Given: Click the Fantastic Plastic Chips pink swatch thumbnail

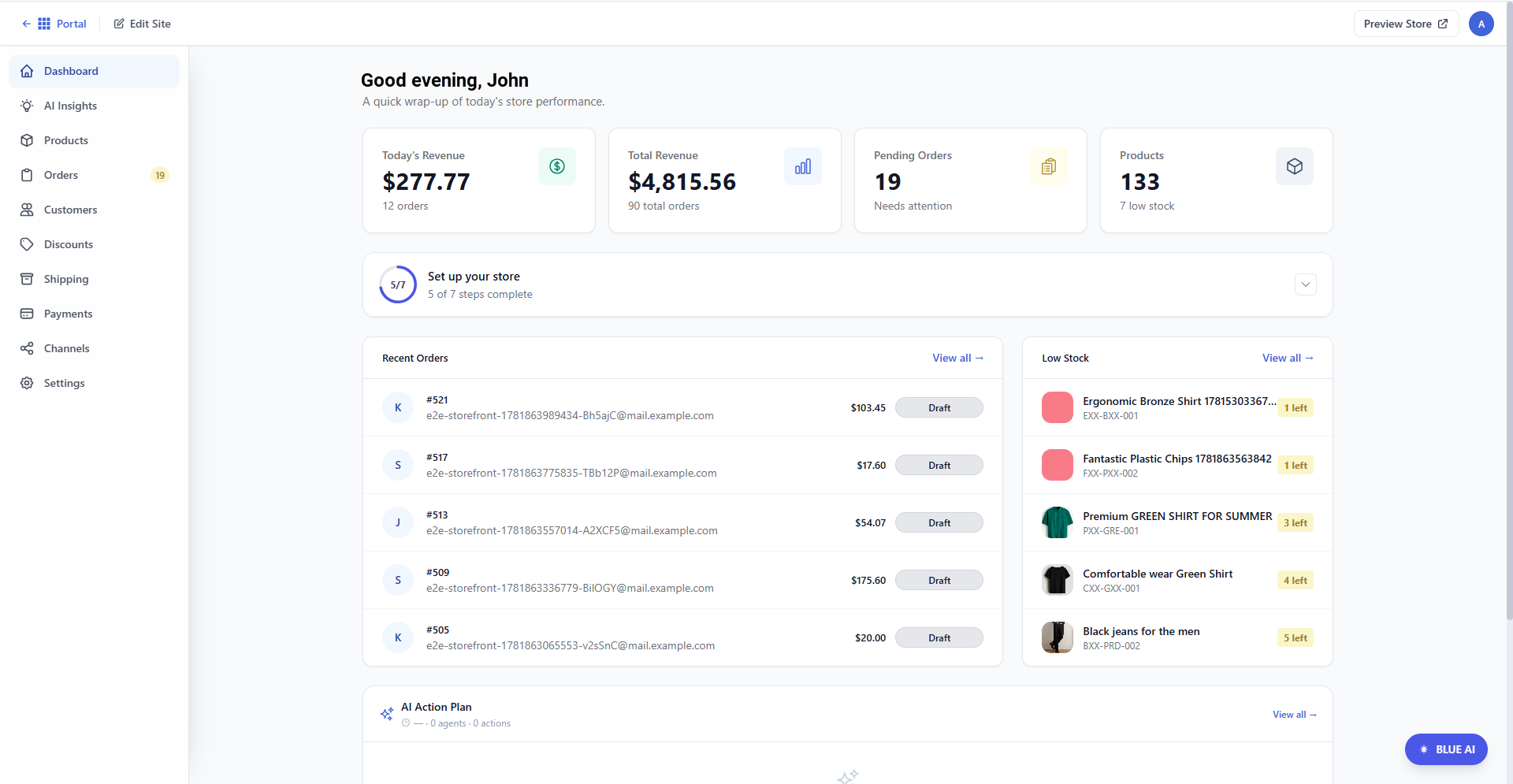Looking at the screenshot, I should tap(1058, 465).
